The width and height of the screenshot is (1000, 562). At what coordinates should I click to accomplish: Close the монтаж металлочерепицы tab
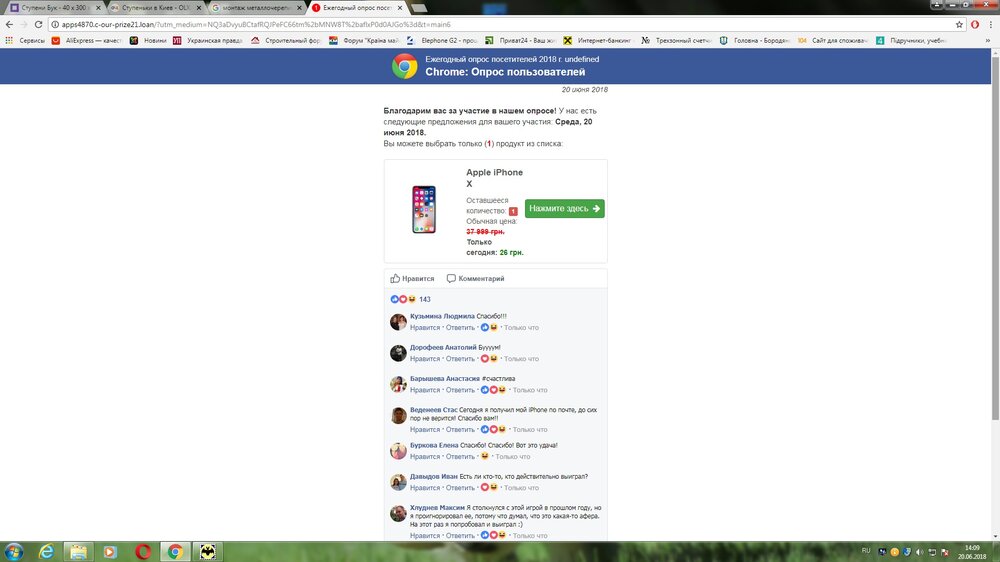pos(300,8)
